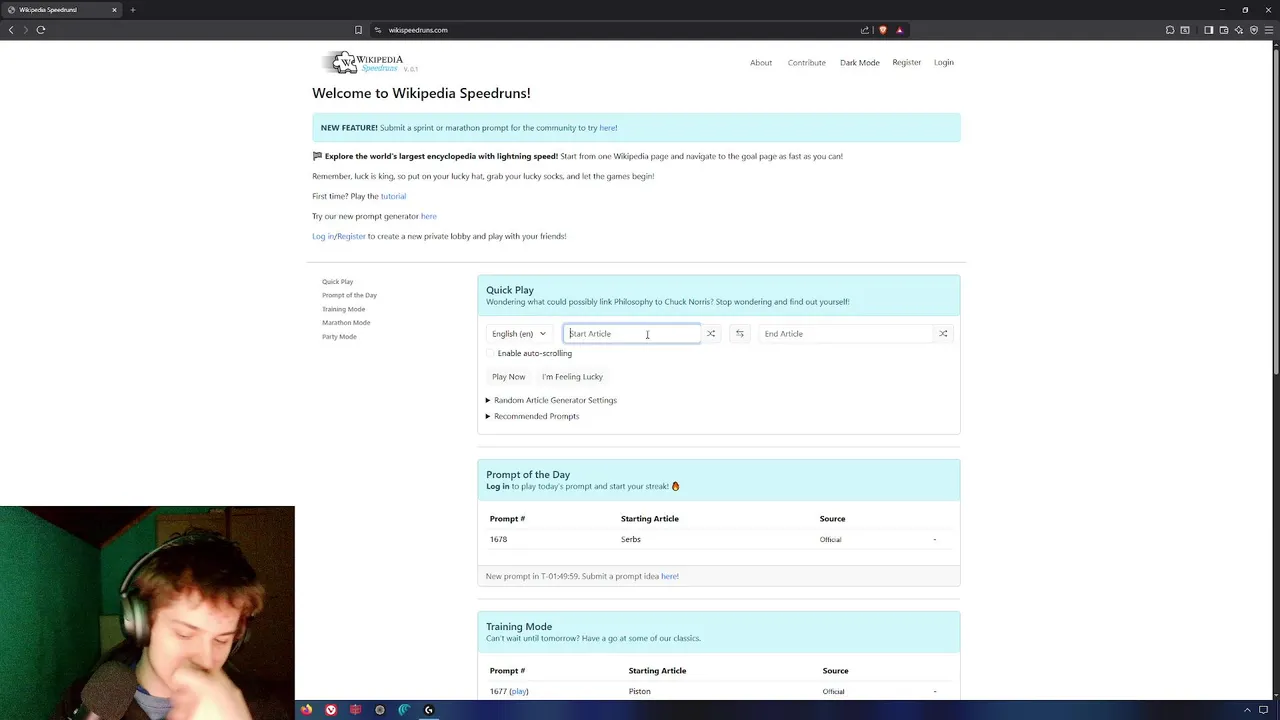Reload the page
This screenshot has height=720, width=1280.
pos(41,30)
